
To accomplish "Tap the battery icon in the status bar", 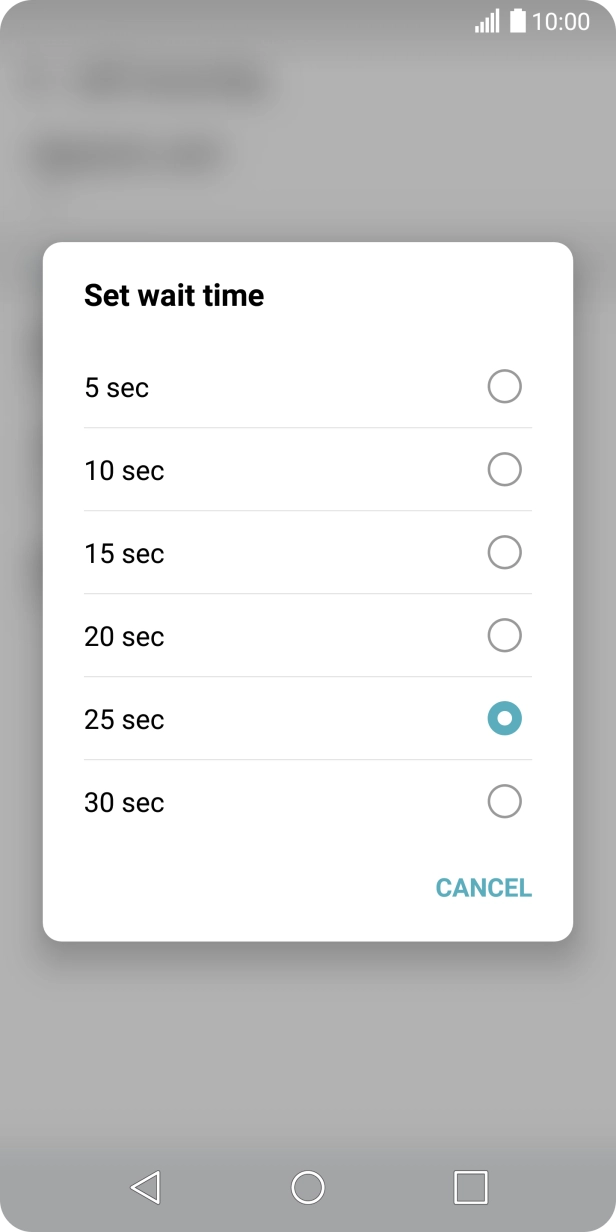I will (x=516, y=21).
